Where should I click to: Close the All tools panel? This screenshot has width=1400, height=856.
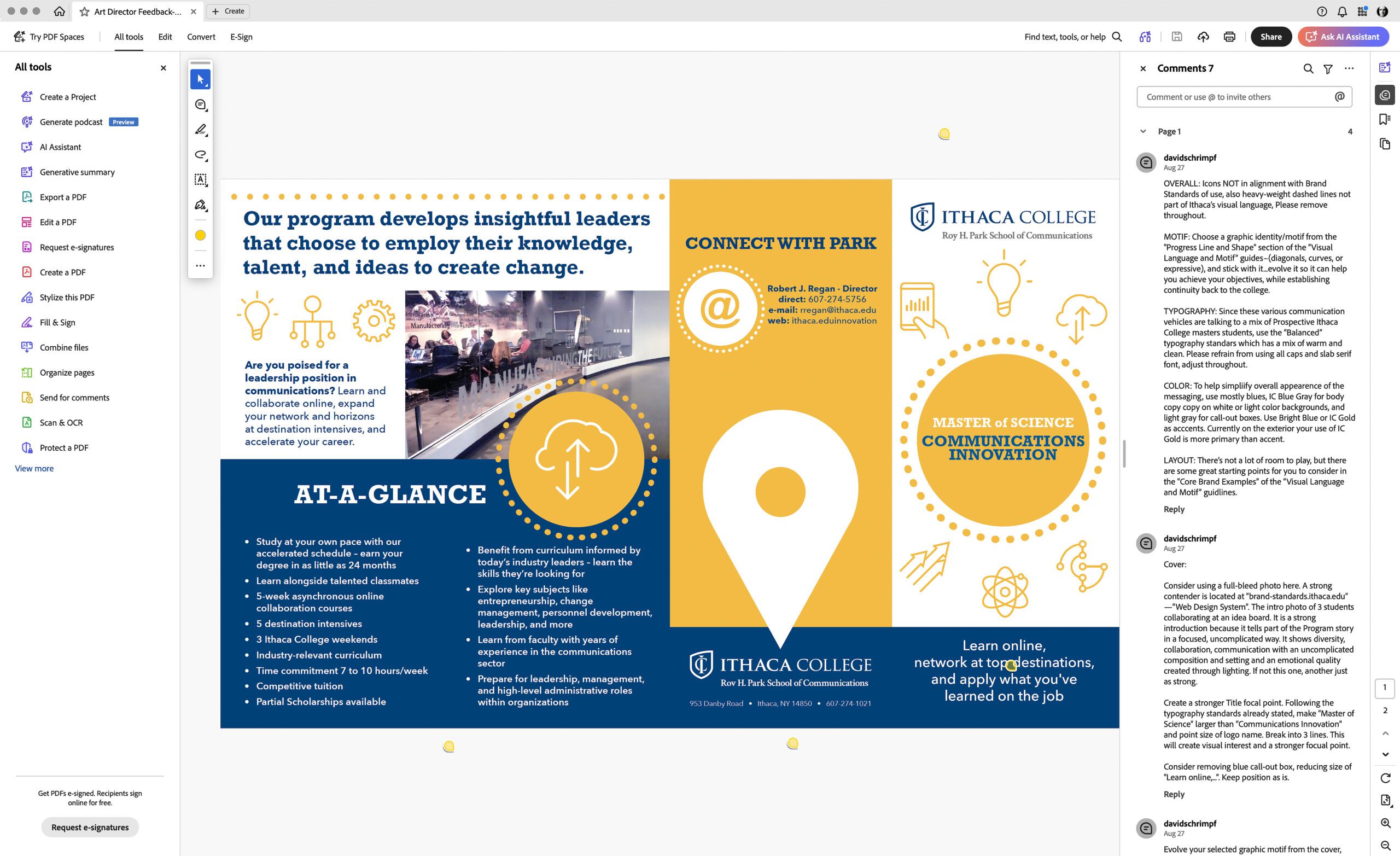(x=163, y=68)
